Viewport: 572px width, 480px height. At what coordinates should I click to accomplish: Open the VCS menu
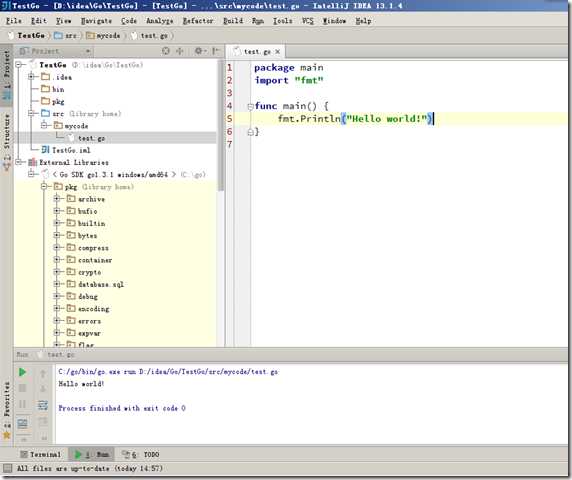click(x=308, y=21)
